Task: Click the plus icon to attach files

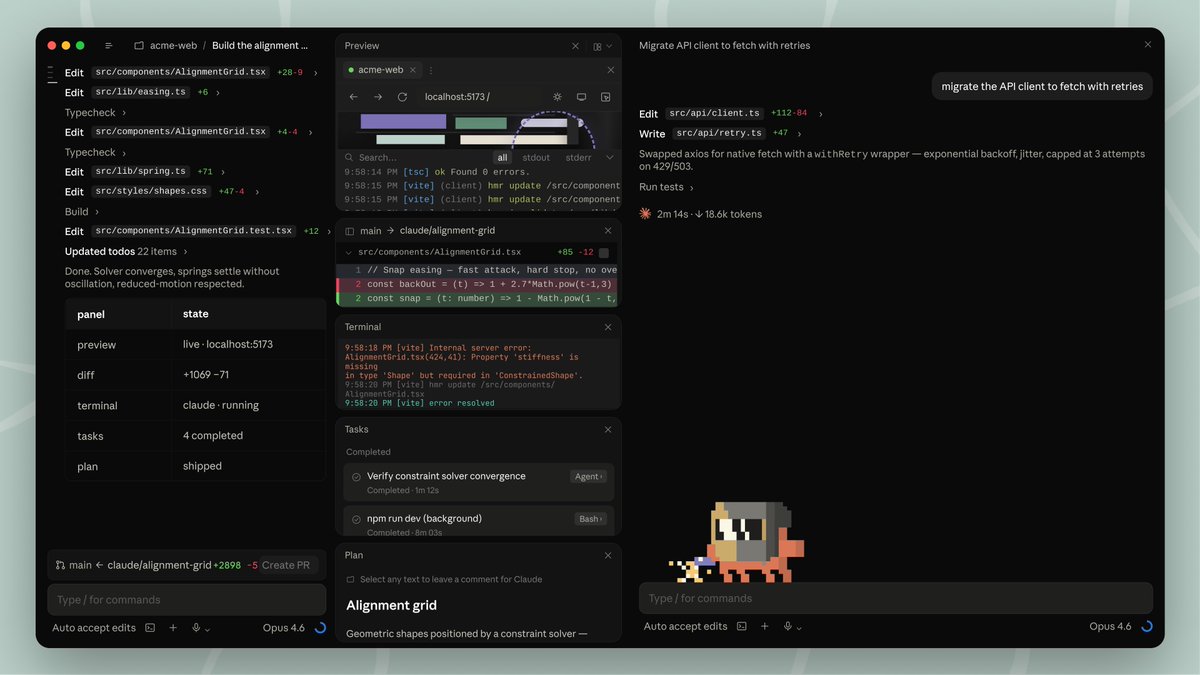Action: (x=172, y=626)
